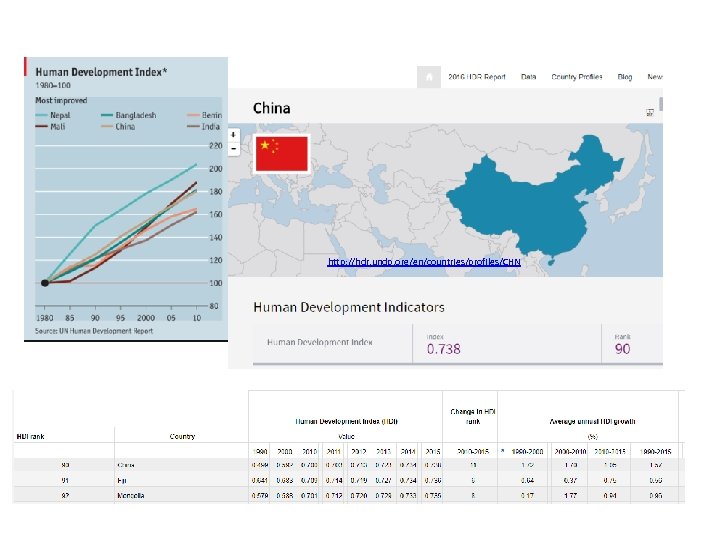Screen dimensions: 720x540
Task: Click the Nepal legend color line
Action: pyautogui.click(x=41, y=115)
